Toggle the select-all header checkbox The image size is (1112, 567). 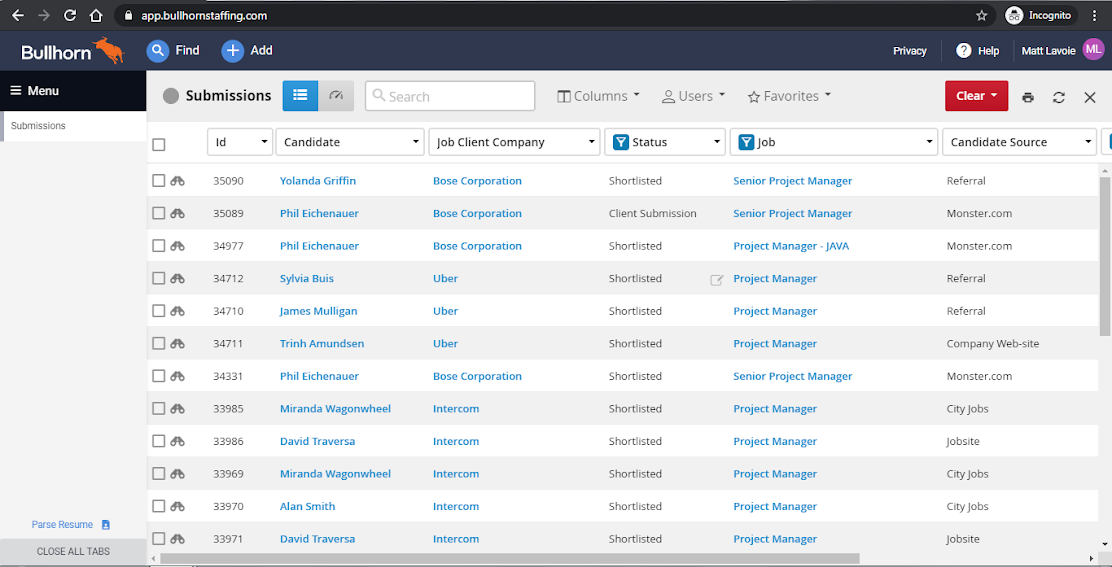point(158,145)
